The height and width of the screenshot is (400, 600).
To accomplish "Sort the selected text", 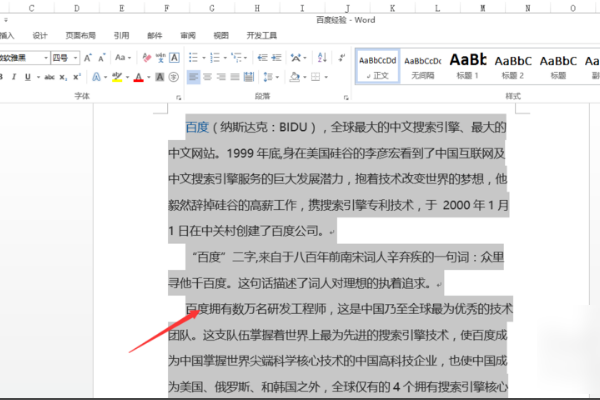I will (x=322, y=58).
